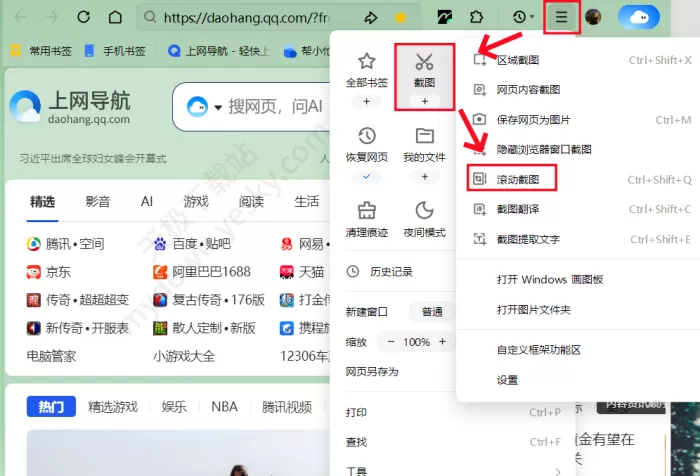
Task: Click the share arrow in address bar
Action: (371, 17)
